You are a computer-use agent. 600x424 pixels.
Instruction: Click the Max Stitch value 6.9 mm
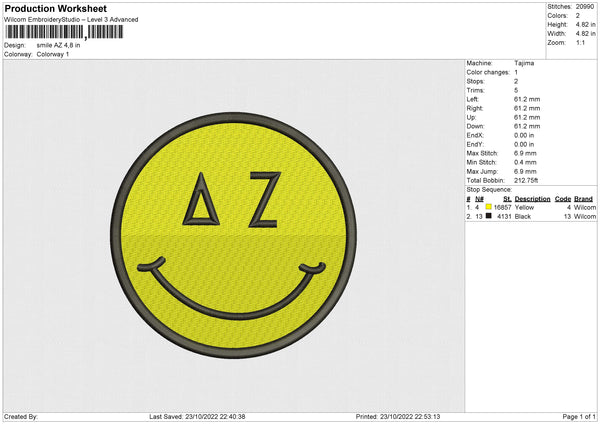coord(525,153)
